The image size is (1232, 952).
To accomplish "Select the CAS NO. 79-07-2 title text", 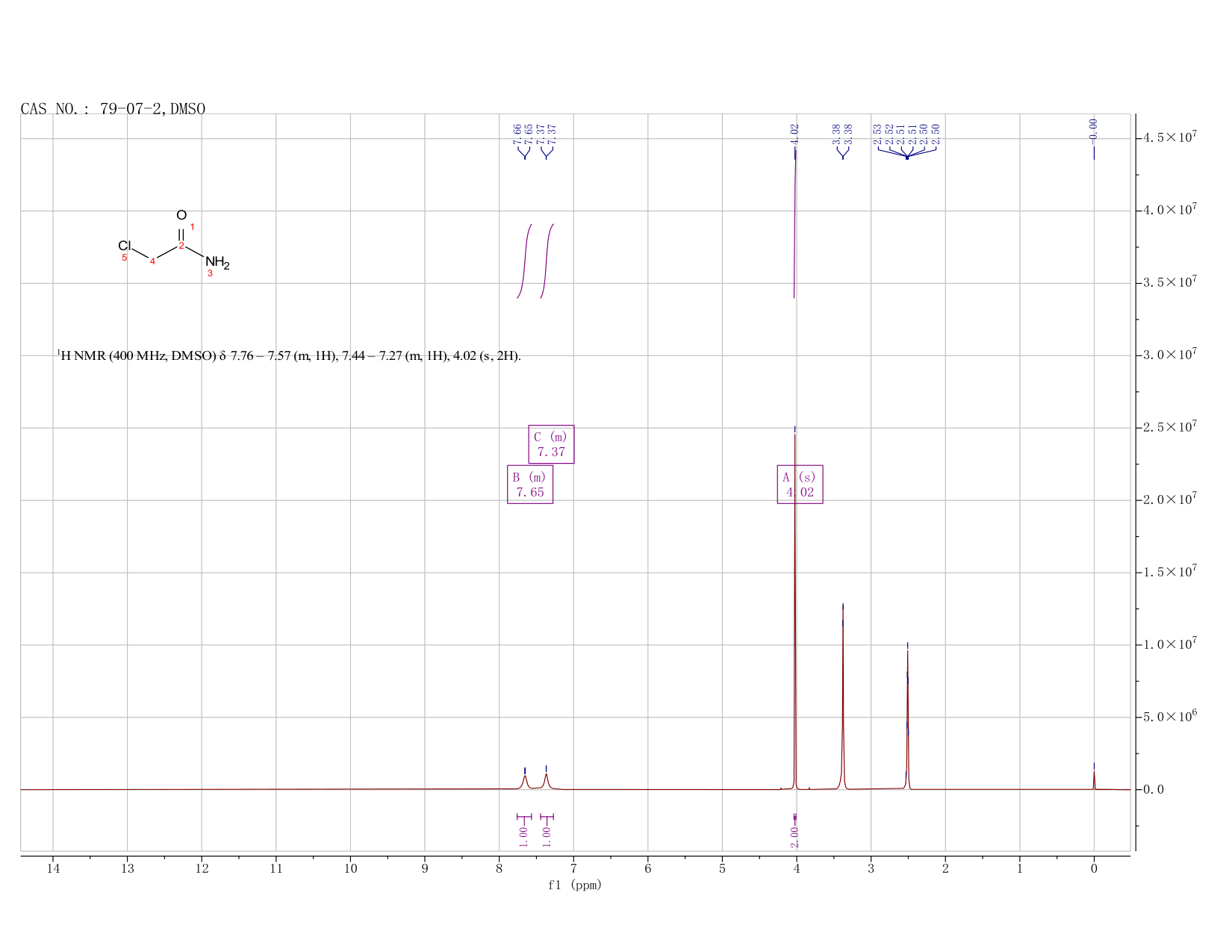I will [113, 109].
